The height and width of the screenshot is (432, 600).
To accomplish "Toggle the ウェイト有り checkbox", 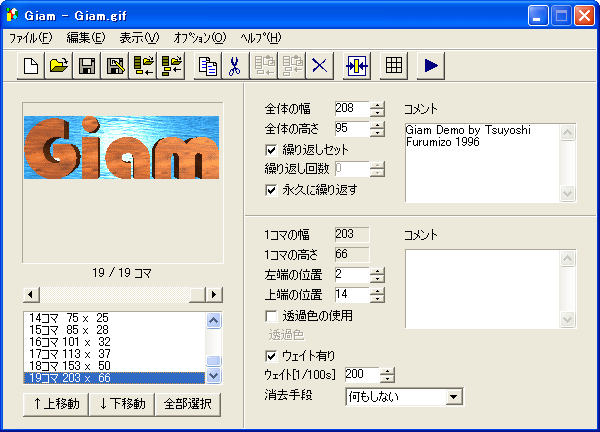I will [x=271, y=356].
